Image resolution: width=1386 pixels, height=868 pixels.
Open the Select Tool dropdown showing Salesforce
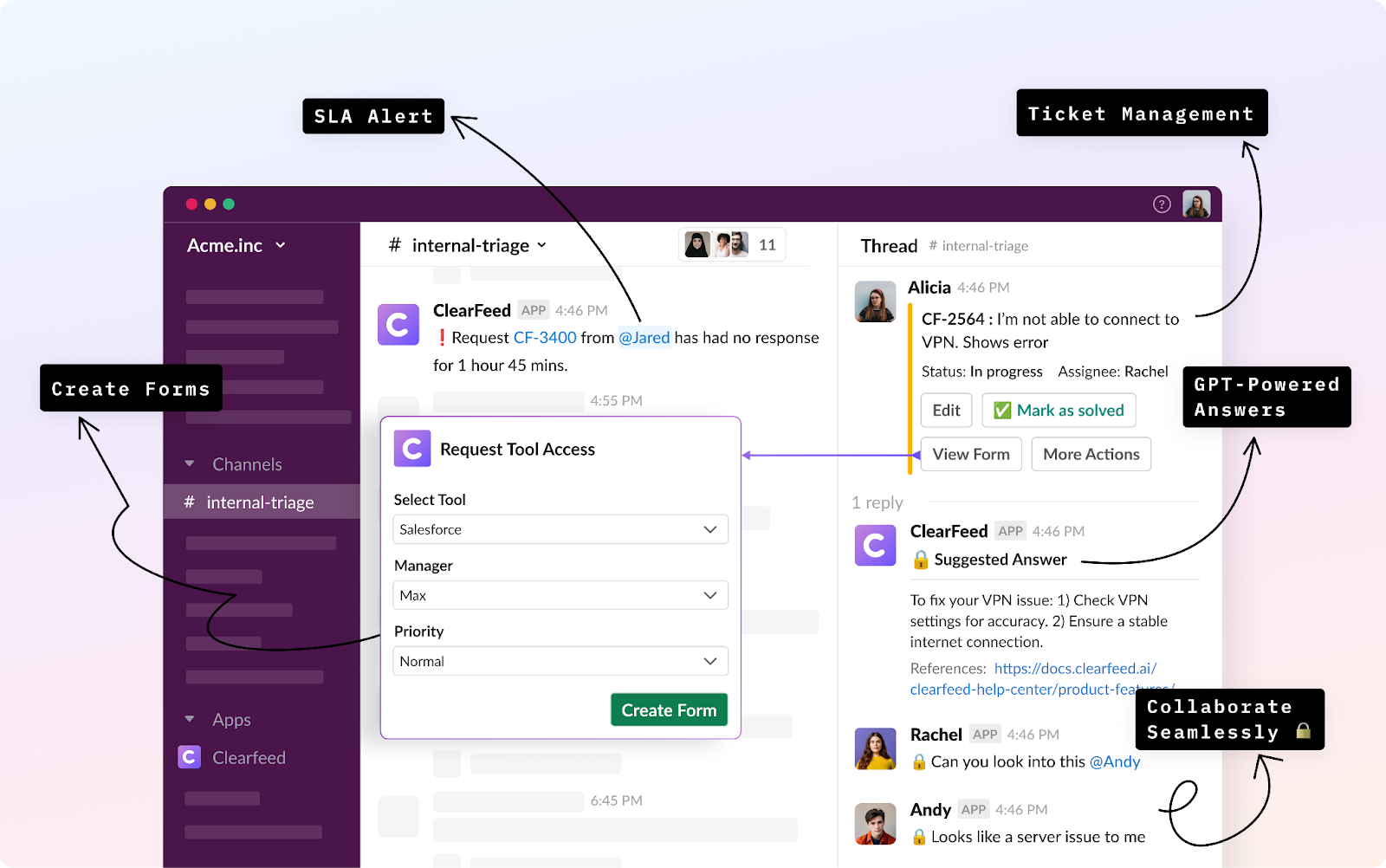560,529
